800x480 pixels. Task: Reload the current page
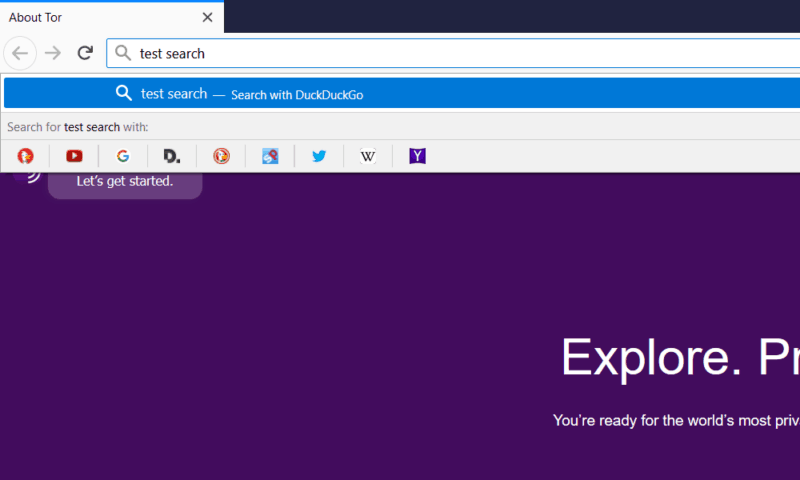(x=85, y=53)
